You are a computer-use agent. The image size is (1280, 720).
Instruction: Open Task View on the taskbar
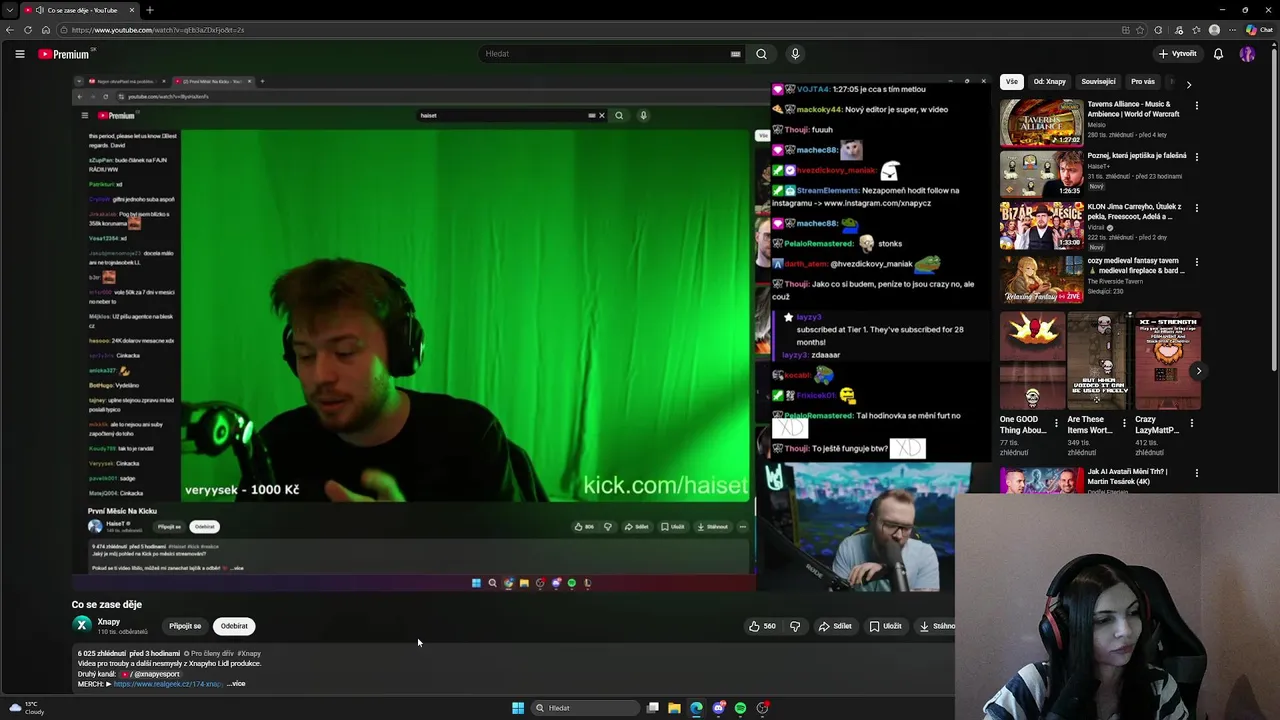(x=653, y=708)
